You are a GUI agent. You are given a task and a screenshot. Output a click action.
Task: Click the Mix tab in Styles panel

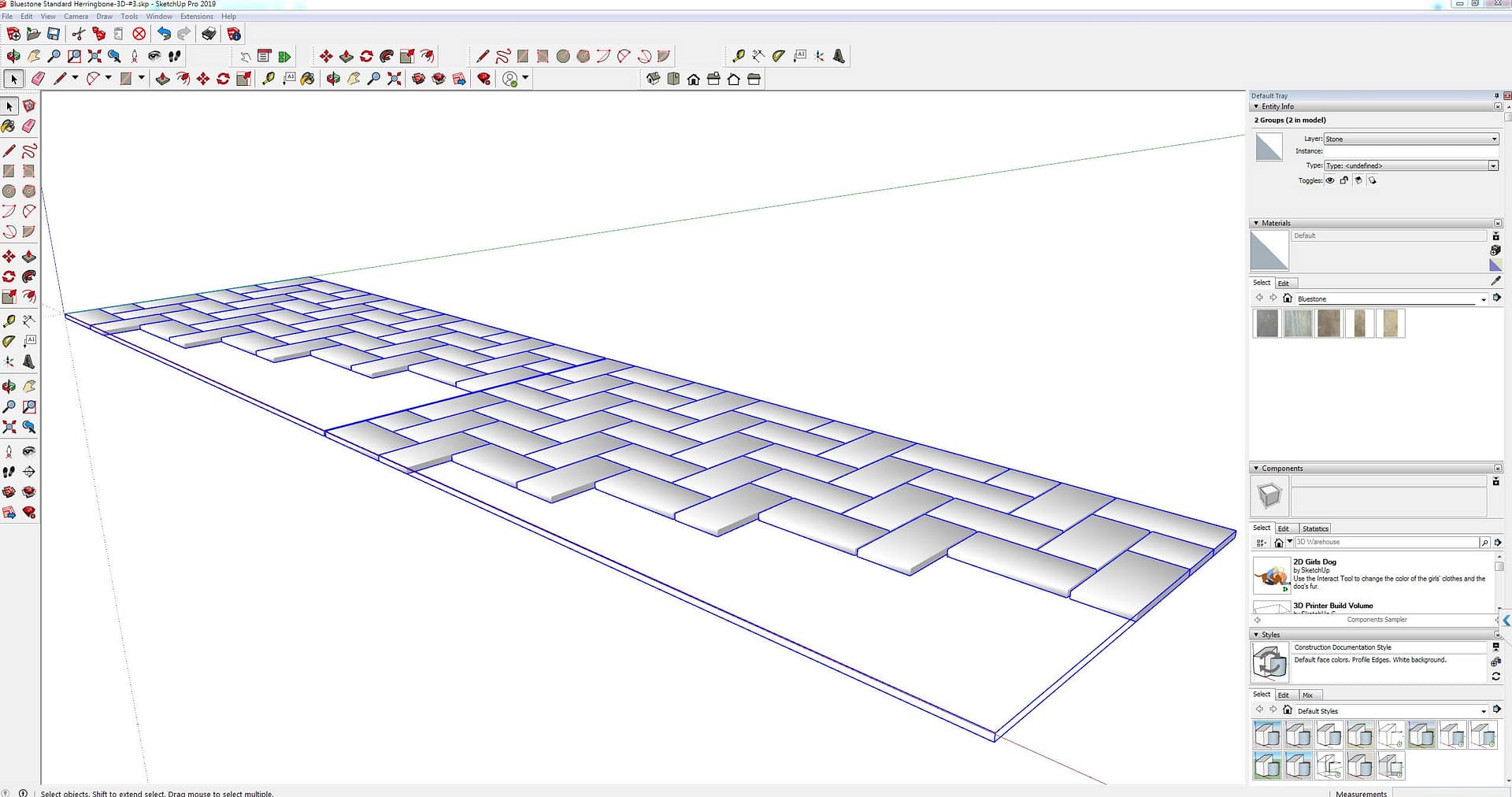[1307, 695]
